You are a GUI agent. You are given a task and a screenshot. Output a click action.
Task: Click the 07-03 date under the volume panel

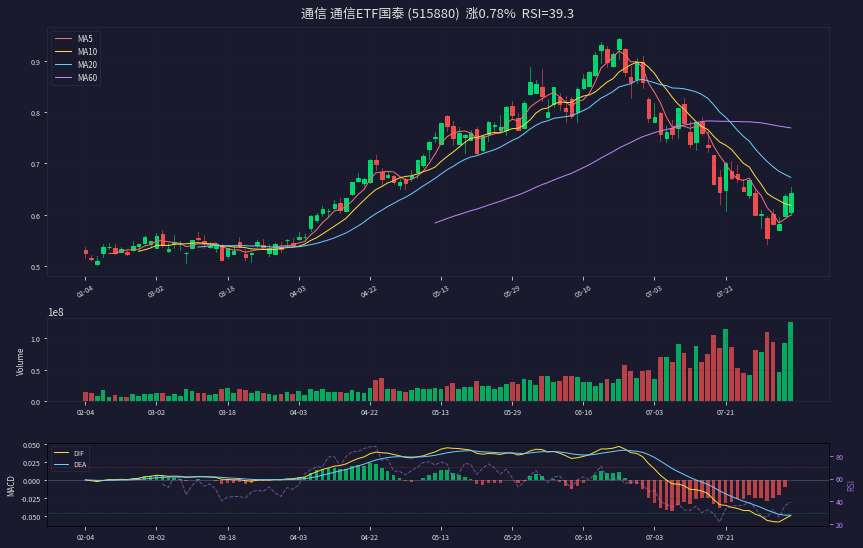coord(654,412)
